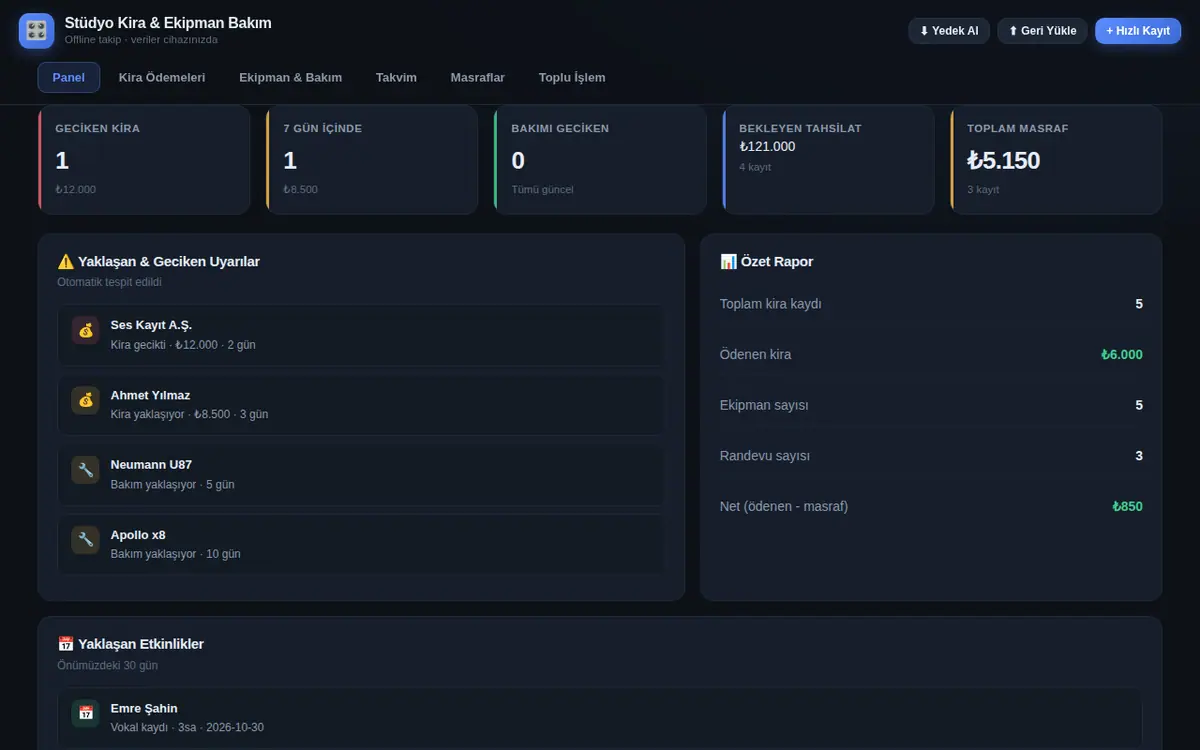
Task: Open the Geciken Kira summary card
Action: tap(144, 160)
